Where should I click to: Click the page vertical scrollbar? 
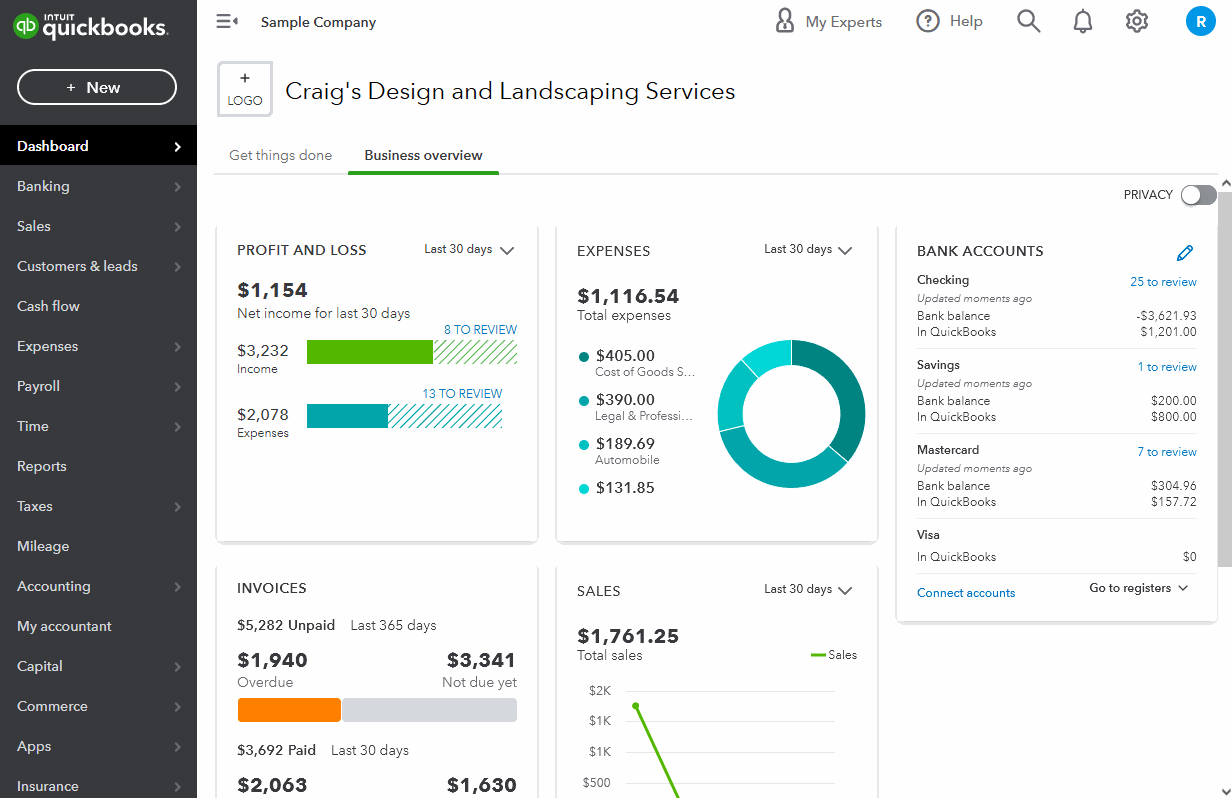point(1225,380)
